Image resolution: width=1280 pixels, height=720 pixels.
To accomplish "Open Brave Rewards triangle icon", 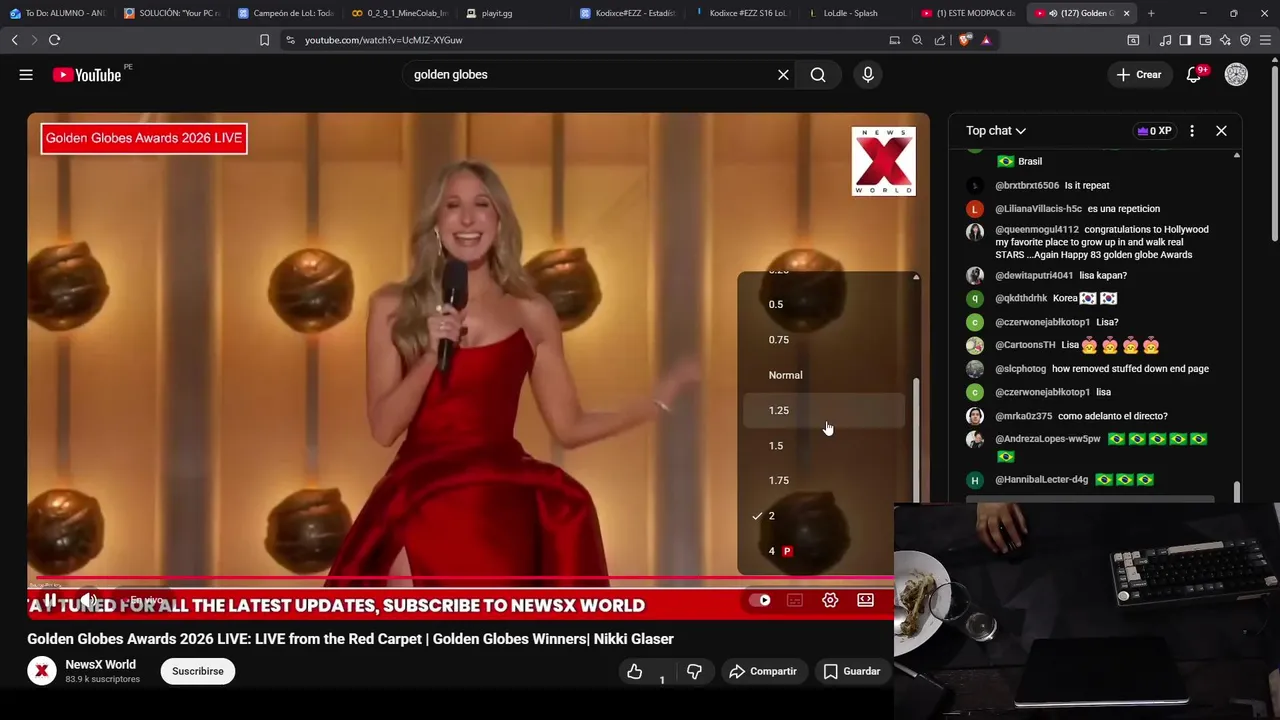I will (x=986, y=40).
